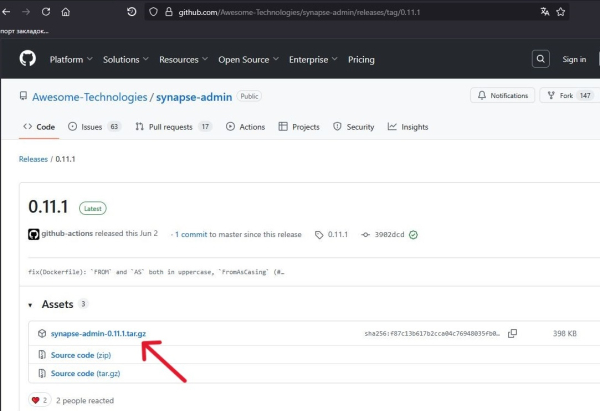Click the fork count 147
Image resolution: width=600 pixels, height=411 pixels.
click(x=585, y=95)
